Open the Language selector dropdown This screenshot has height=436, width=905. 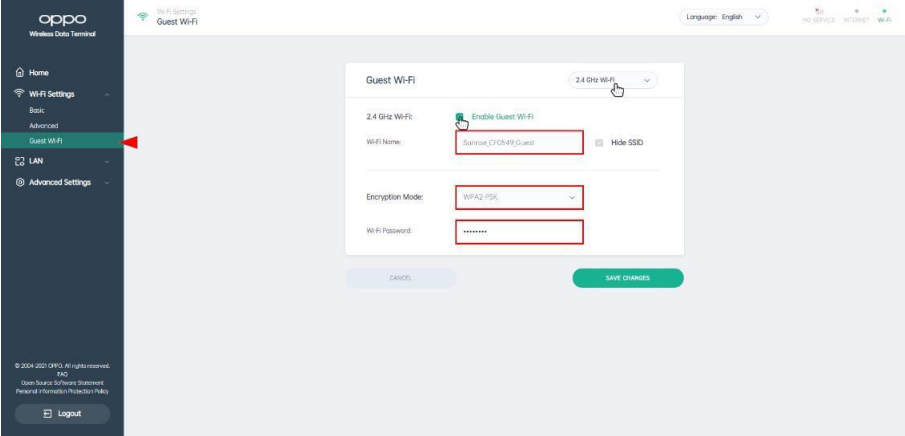coord(724,19)
